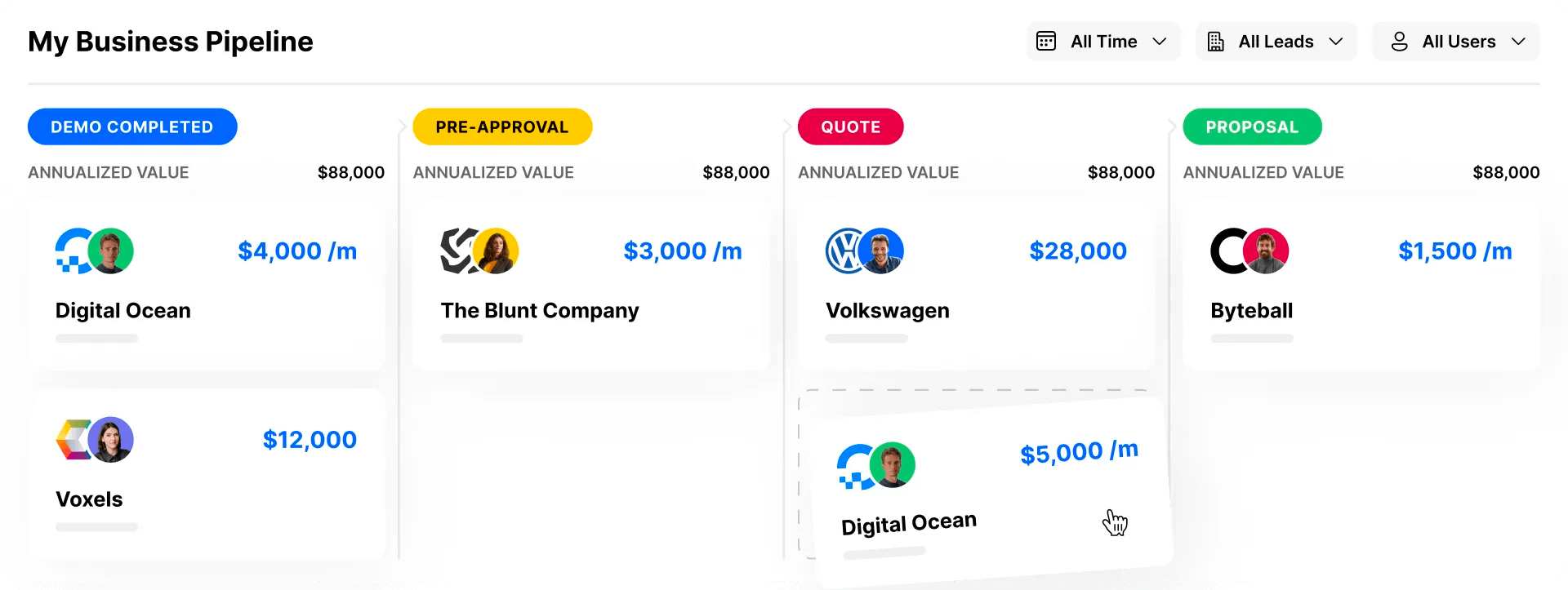Click the calendar icon in the All Time filter
This screenshot has height=590, width=1568.
[1046, 41]
